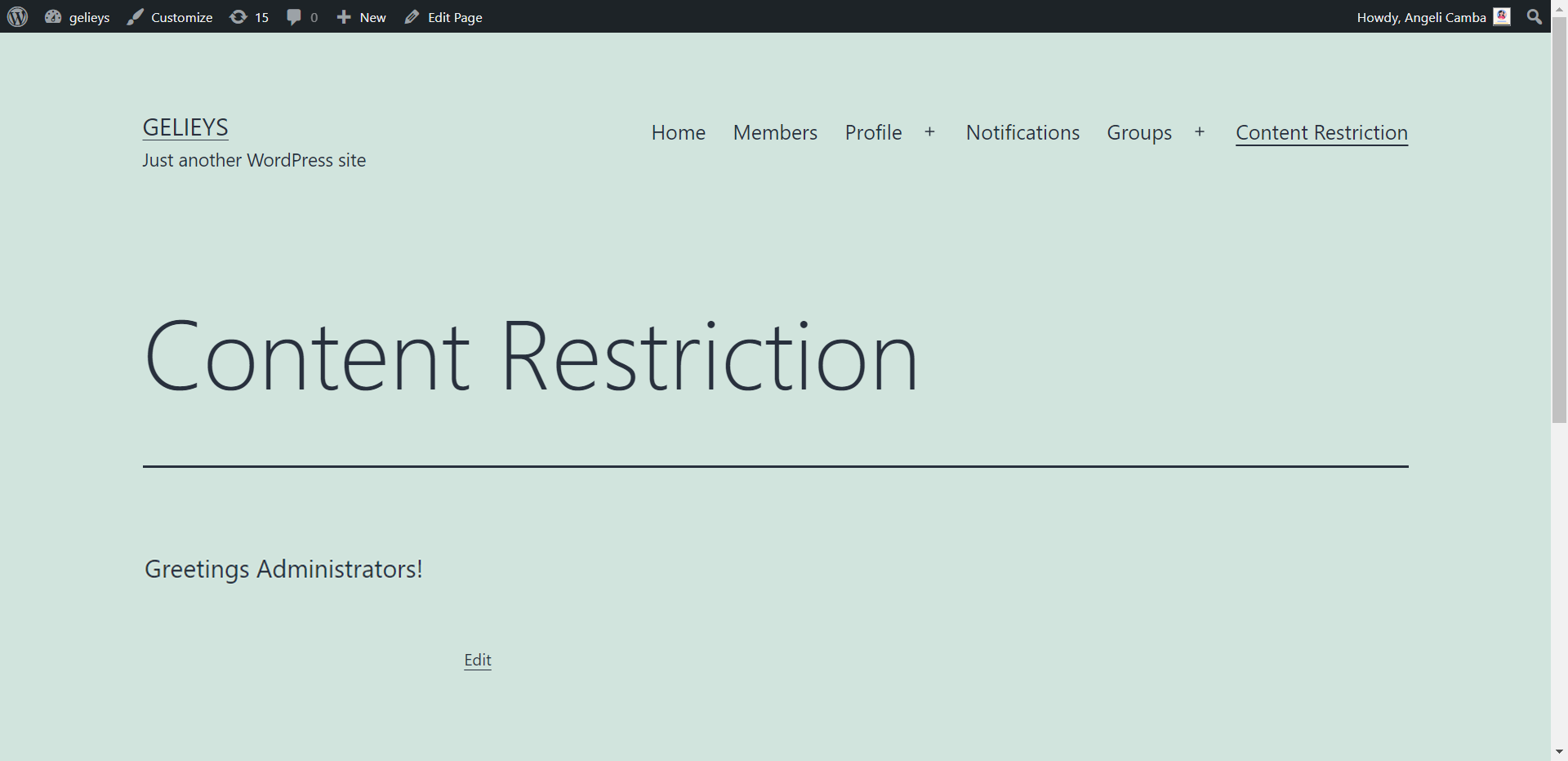Expand the Profile submenu plus button
The width and height of the screenshot is (1568, 761).
[x=929, y=132]
